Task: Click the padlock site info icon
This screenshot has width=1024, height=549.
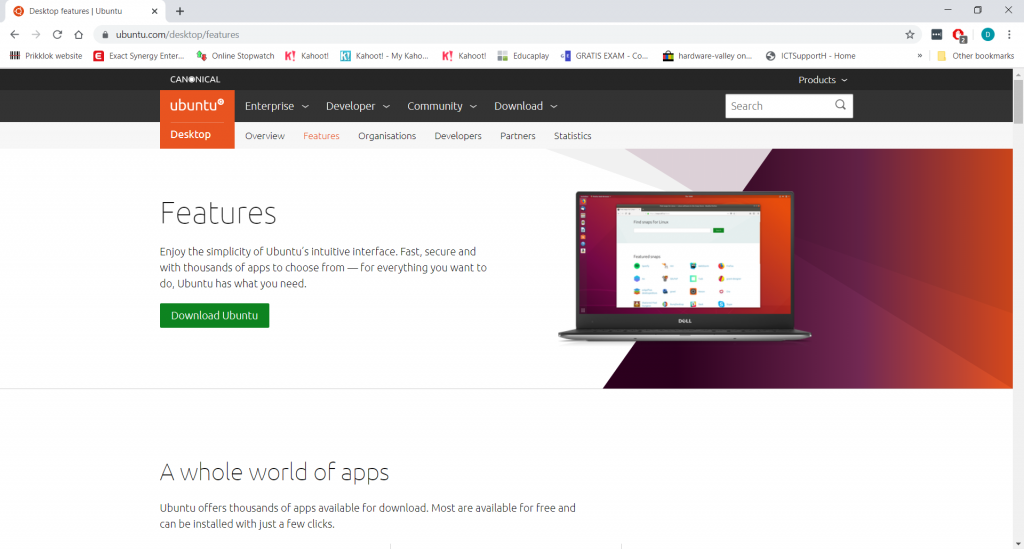Action: [104, 35]
